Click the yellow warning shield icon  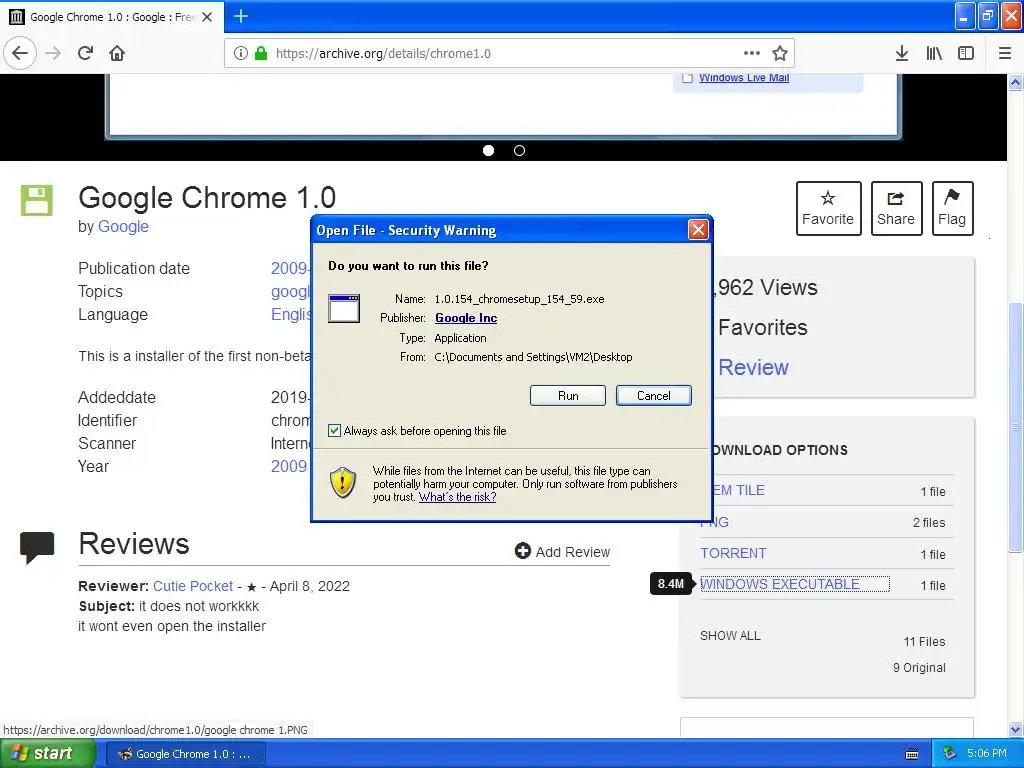point(343,483)
